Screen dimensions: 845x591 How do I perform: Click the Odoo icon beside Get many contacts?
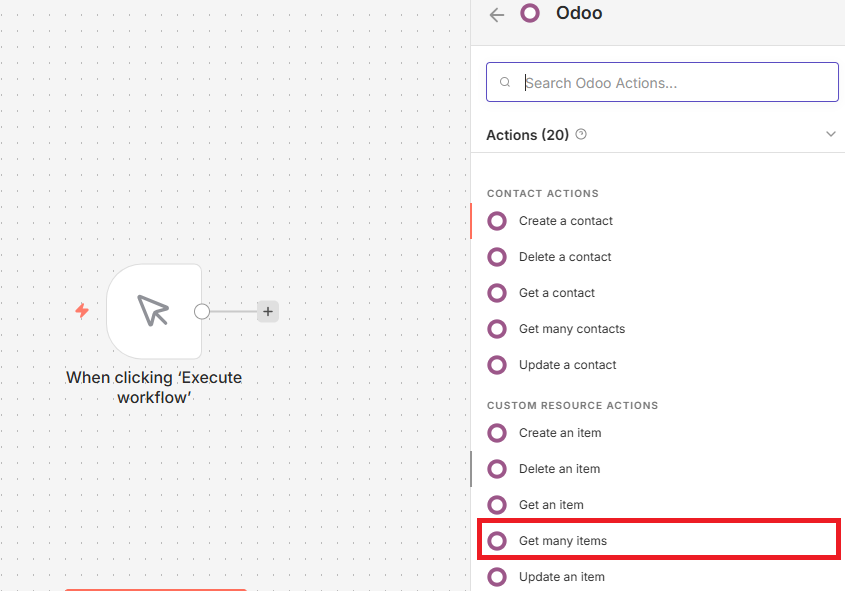point(497,329)
